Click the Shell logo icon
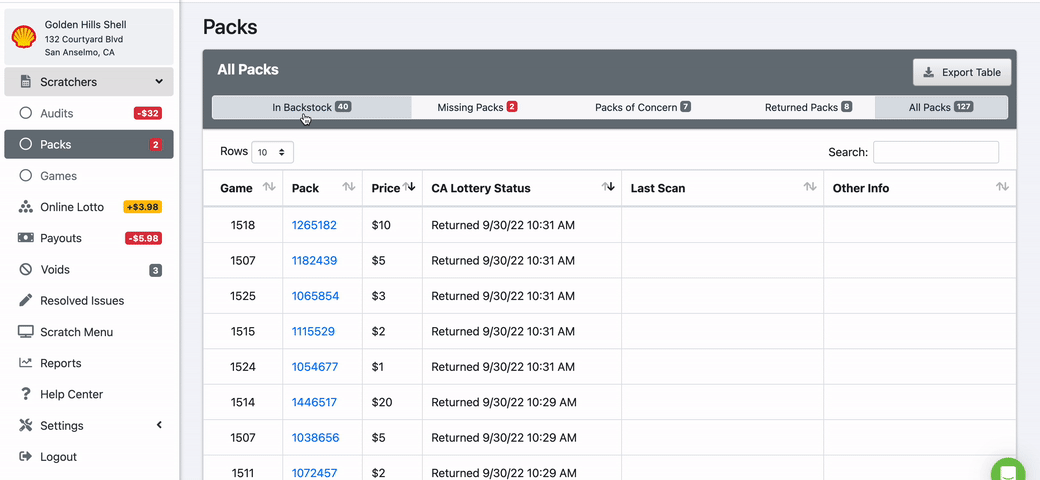The height and width of the screenshot is (480, 1040). coord(24,37)
